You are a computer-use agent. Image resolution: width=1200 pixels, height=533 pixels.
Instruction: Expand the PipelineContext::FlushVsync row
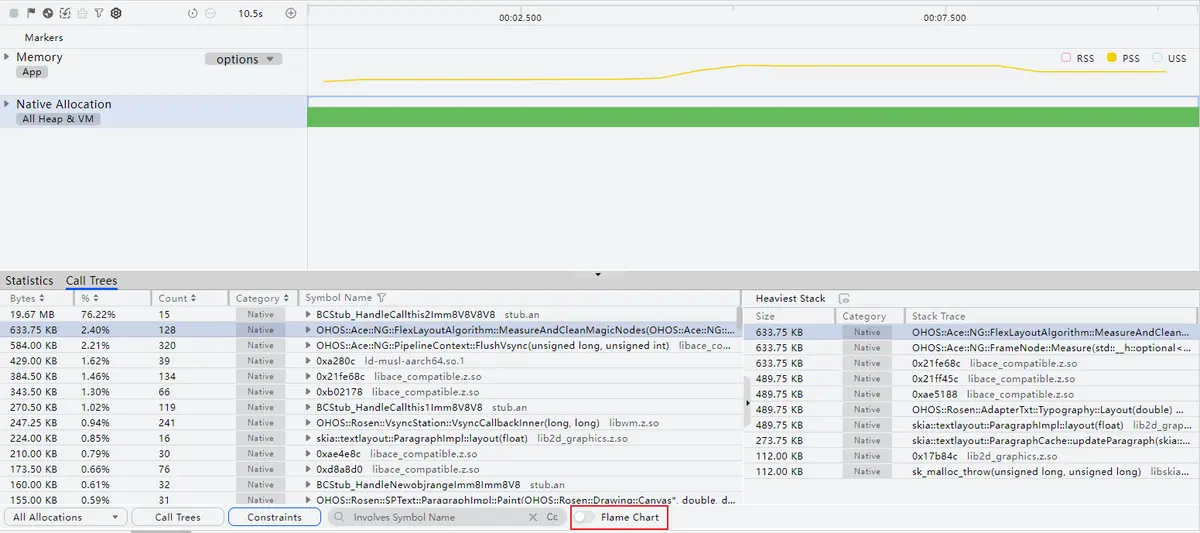(308, 345)
